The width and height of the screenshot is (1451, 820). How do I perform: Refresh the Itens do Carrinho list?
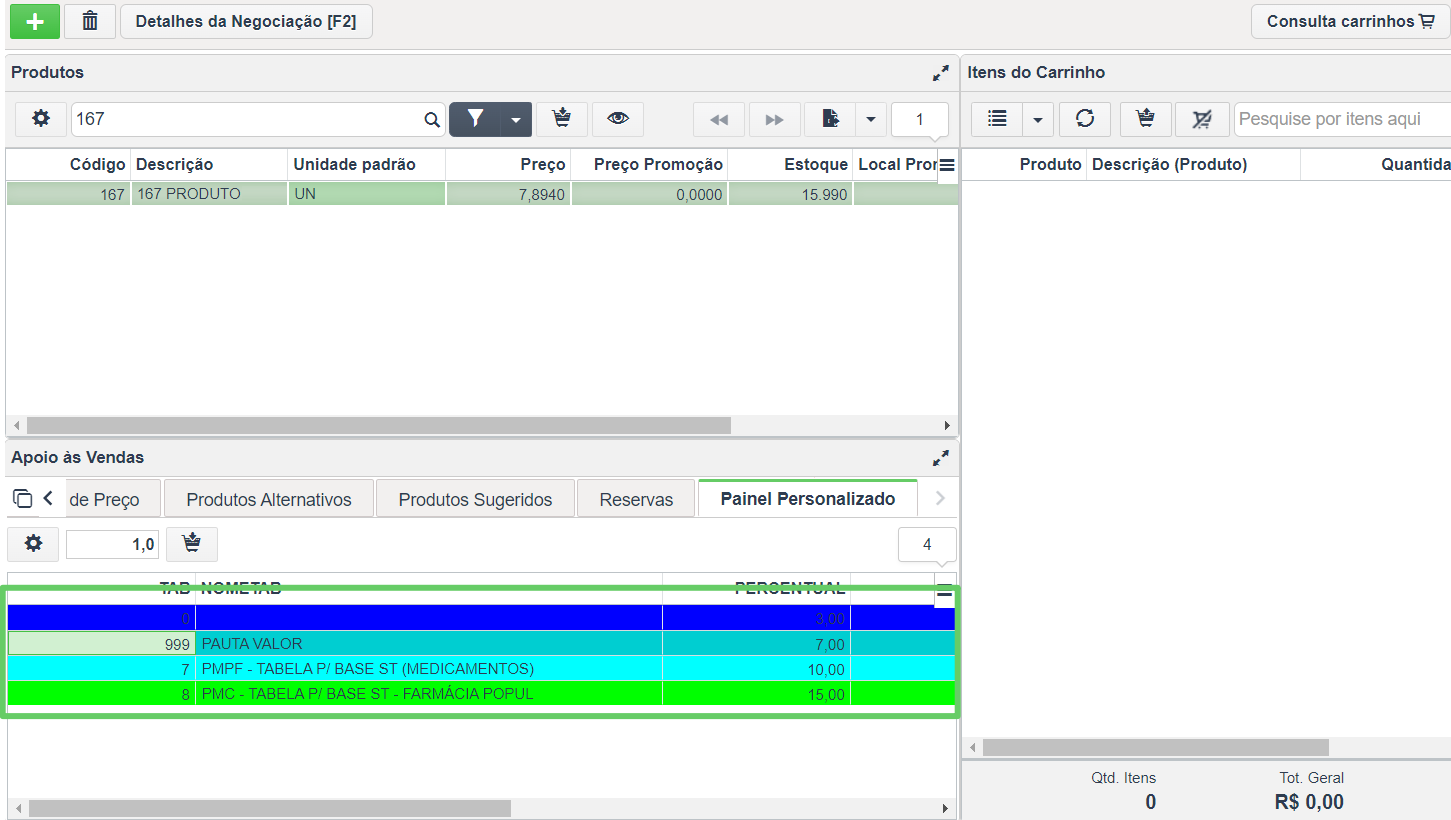(x=1085, y=119)
